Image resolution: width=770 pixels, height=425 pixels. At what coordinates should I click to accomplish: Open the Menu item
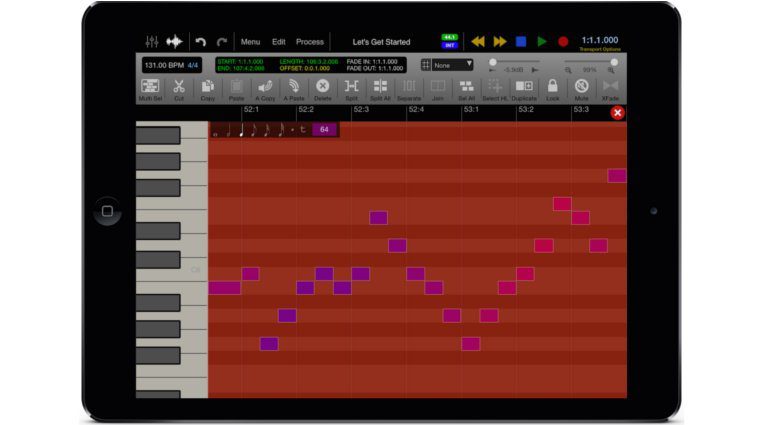[250, 42]
